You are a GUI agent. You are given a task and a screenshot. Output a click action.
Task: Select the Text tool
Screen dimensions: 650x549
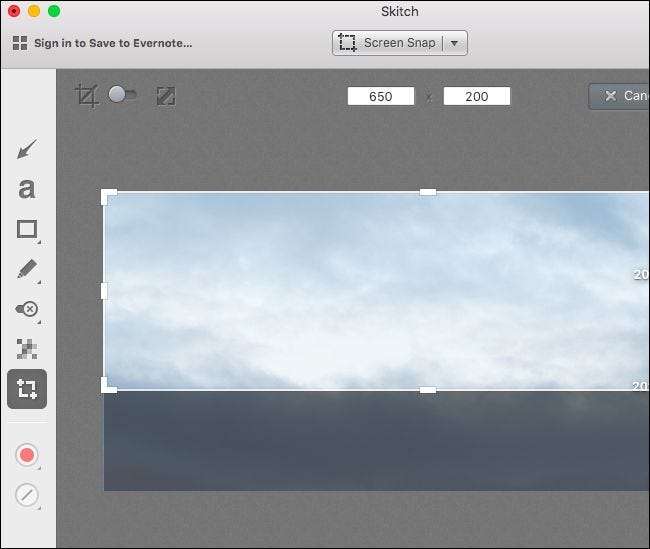(27, 188)
